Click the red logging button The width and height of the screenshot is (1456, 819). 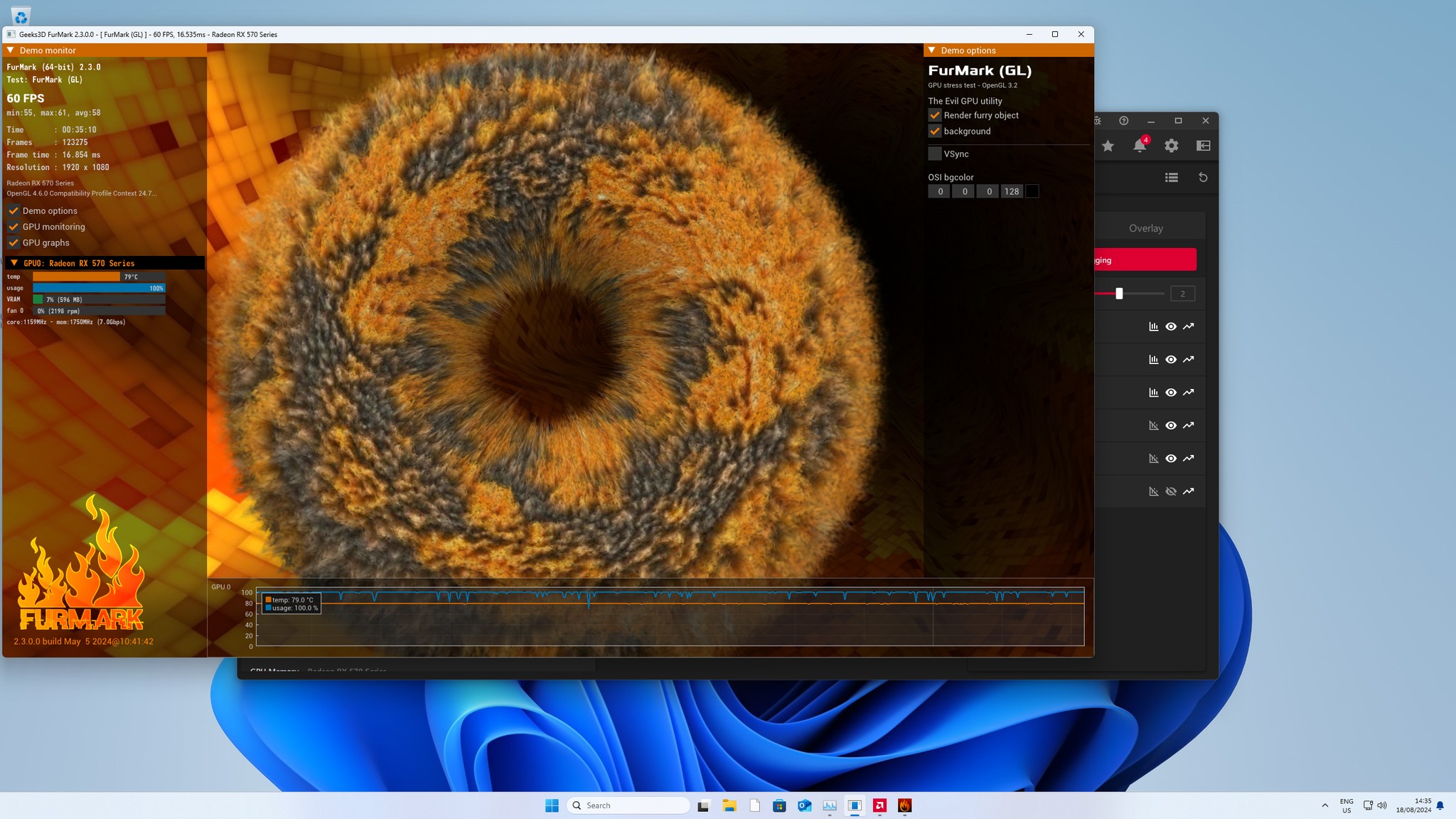(x=1145, y=259)
